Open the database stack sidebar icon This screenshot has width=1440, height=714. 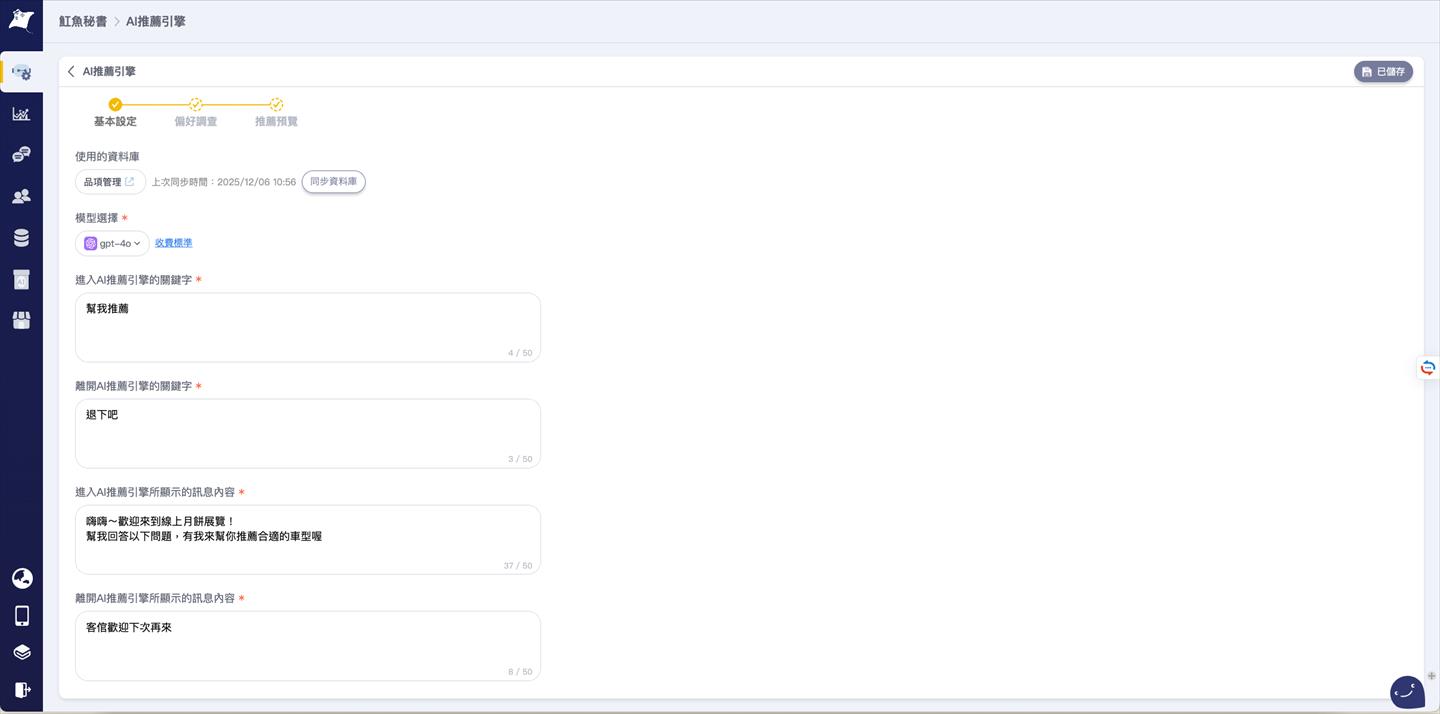tap(21, 238)
